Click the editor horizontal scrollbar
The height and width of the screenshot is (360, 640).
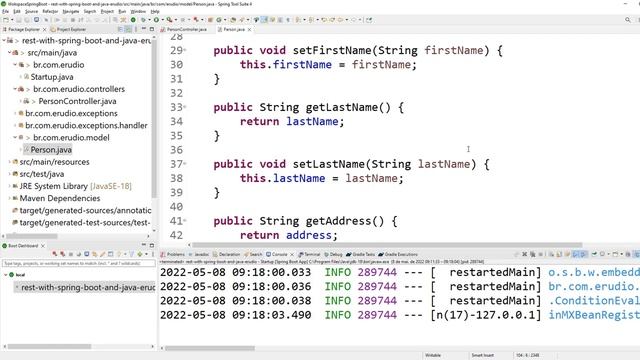pos(387,245)
